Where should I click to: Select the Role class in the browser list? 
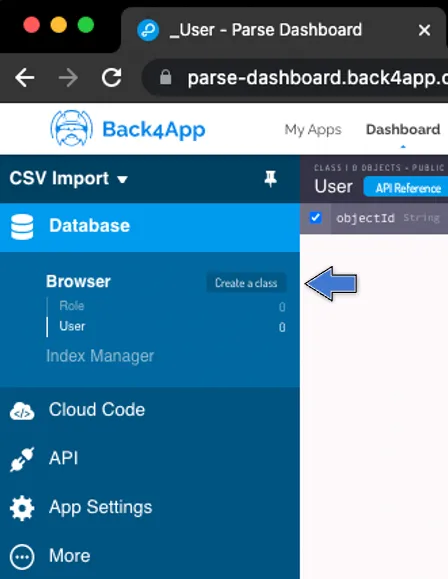coord(72,306)
